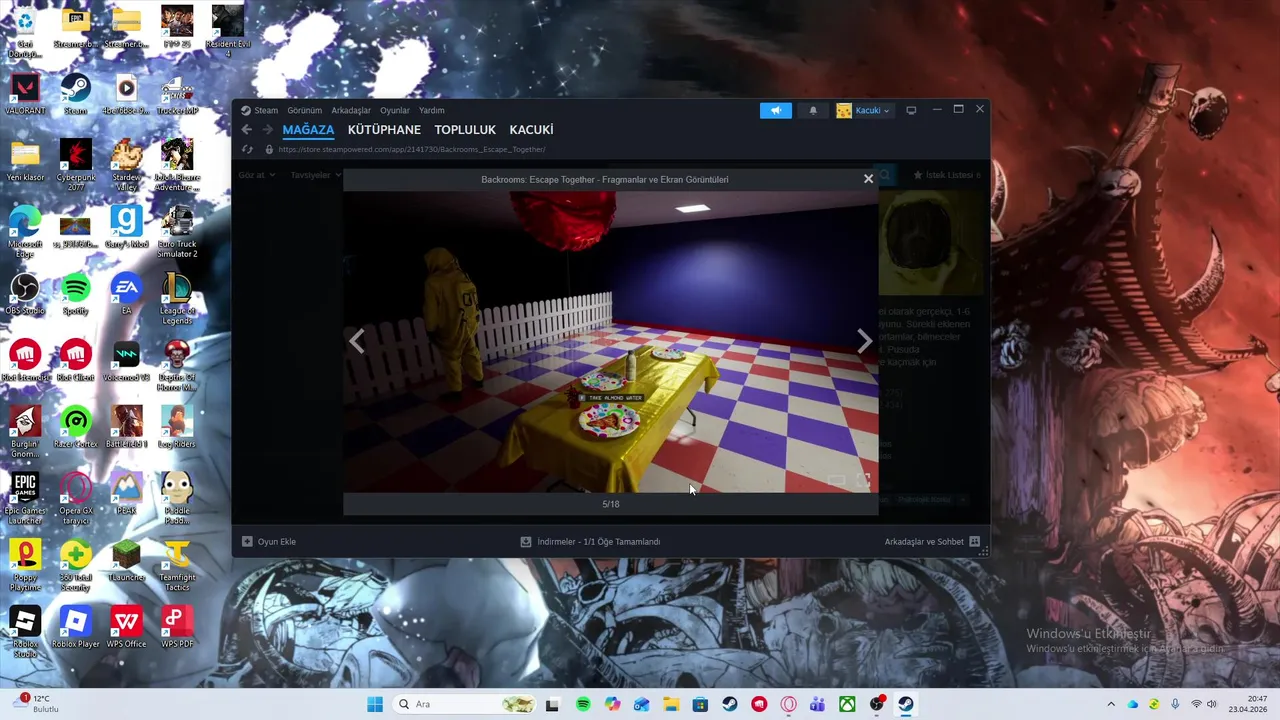Select Razer Cortex desktop icon
This screenshot has width=1280, height=720.
point(76,427)
